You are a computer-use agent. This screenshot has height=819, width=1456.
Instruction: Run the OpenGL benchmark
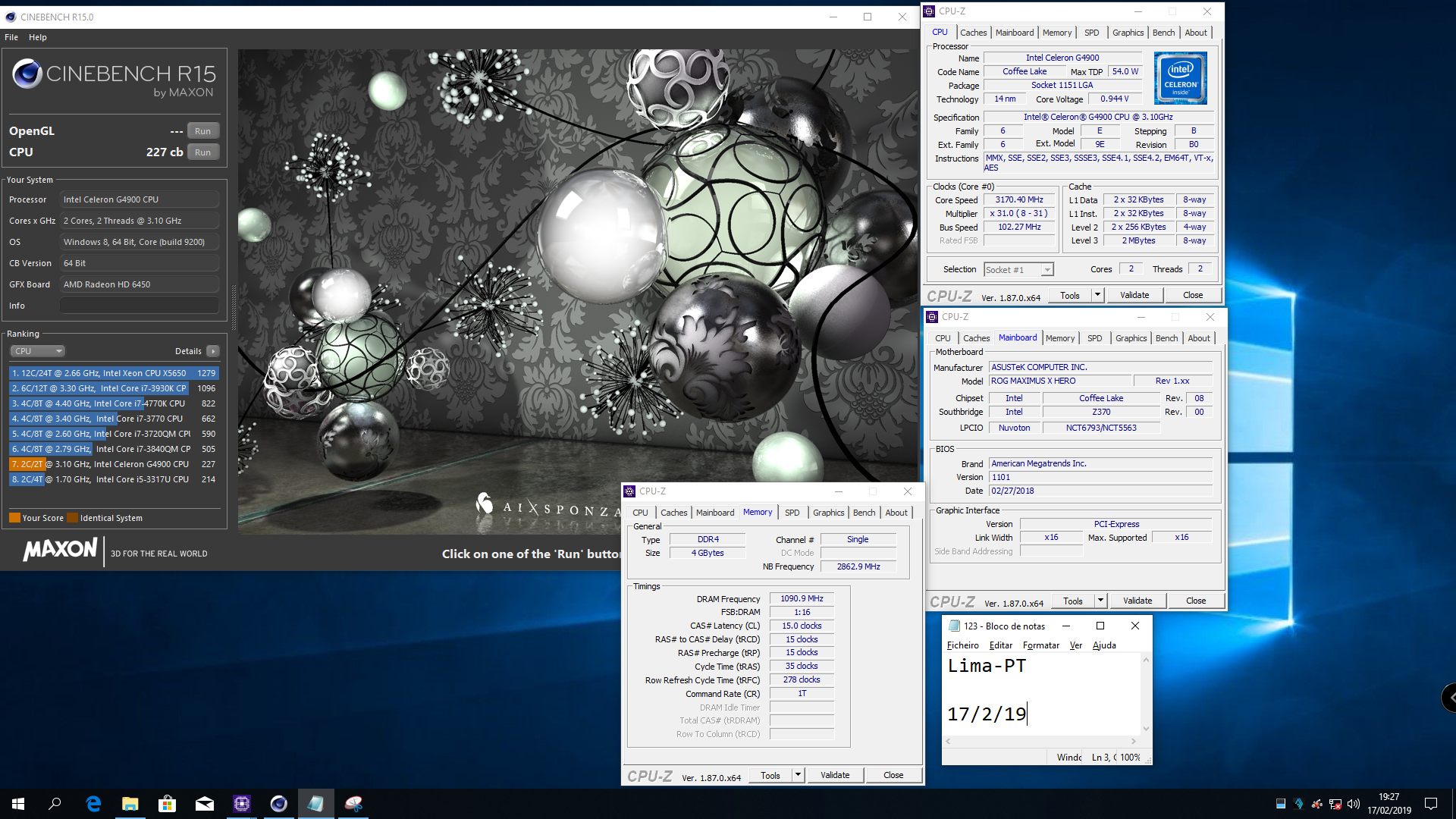(x=202, y=131)
